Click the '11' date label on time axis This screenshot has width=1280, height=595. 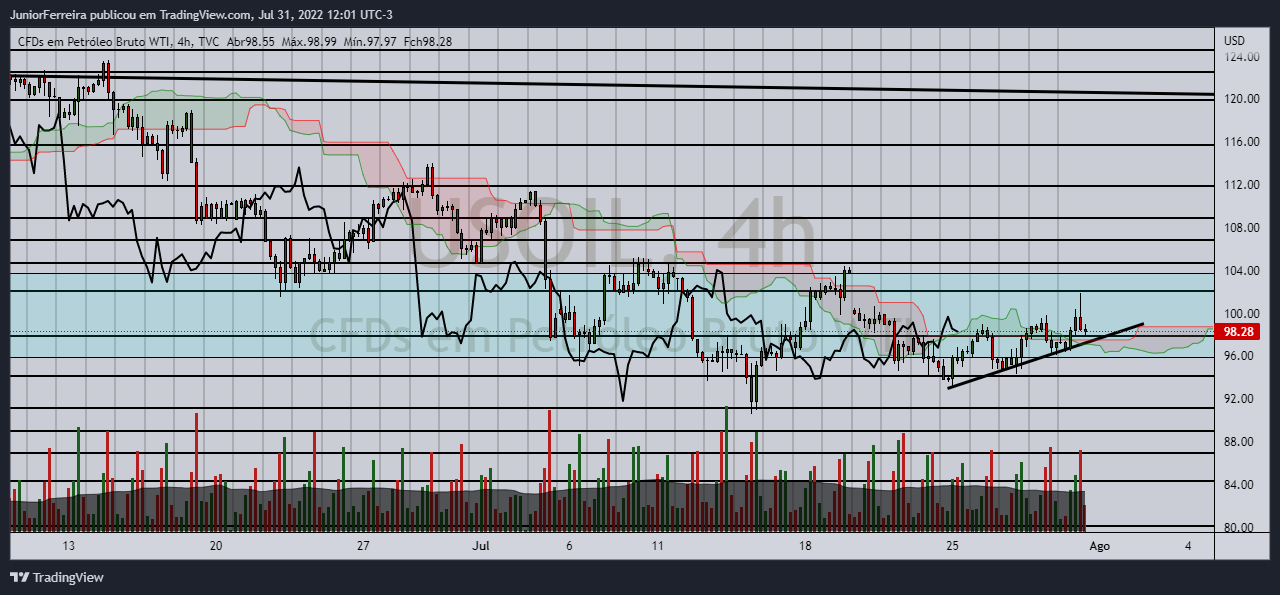[x=657, y=546]
